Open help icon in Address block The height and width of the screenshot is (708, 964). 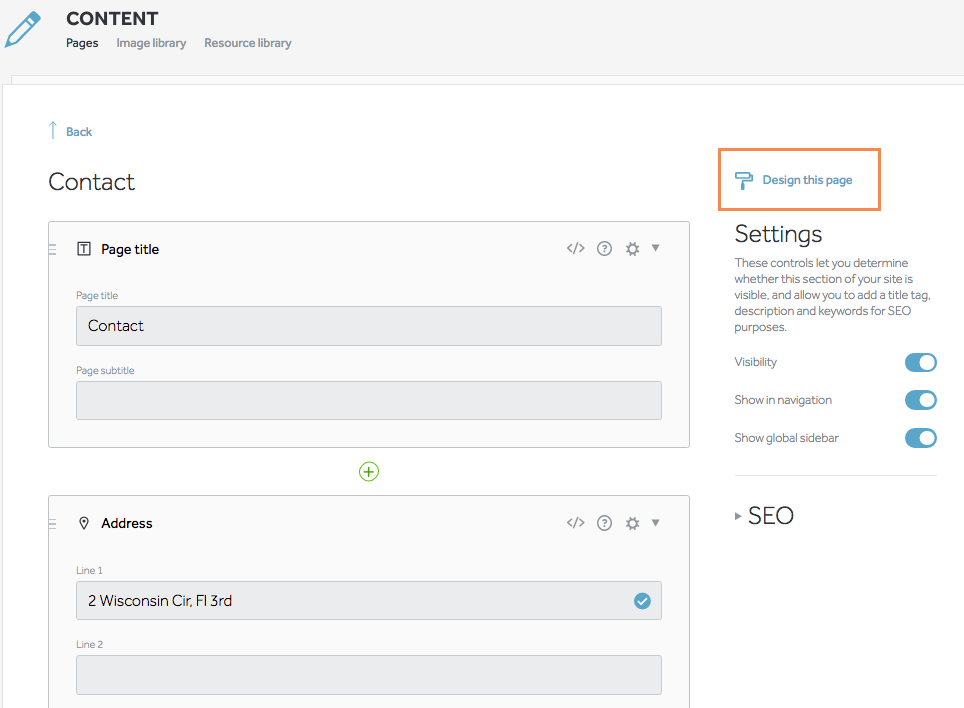[x=604, y=523]
